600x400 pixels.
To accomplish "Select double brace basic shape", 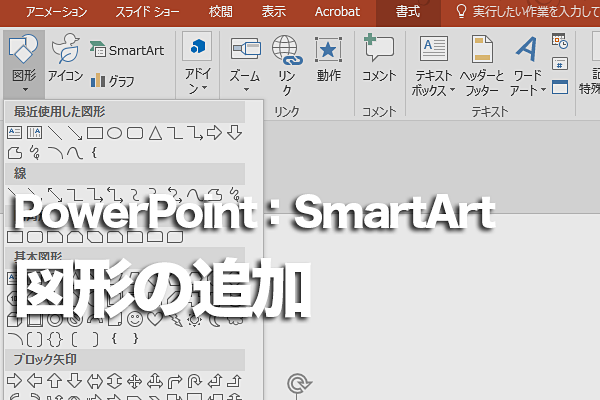I will [55, 339].
